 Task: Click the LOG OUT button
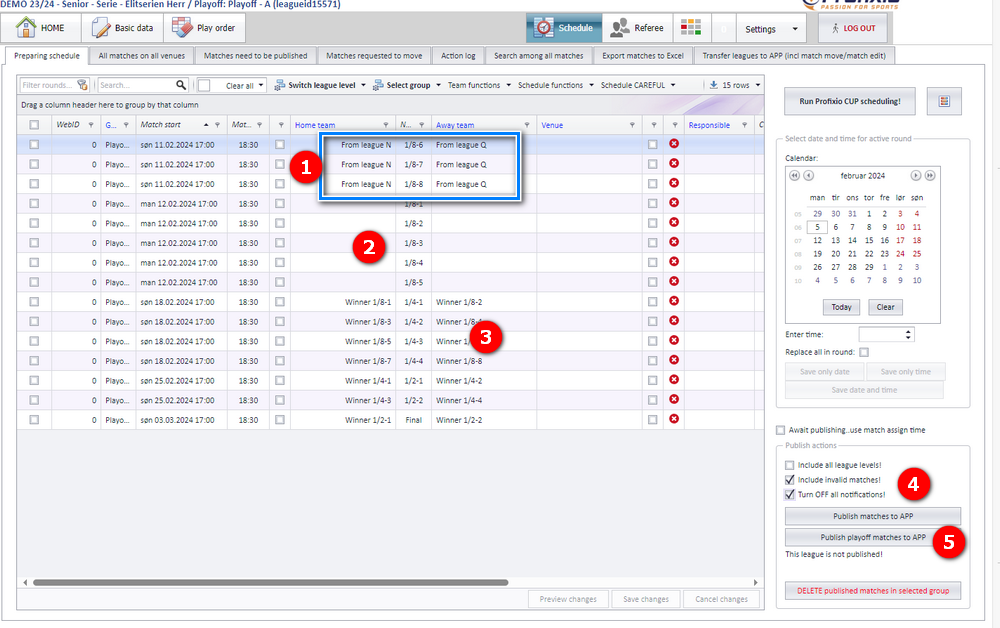click(x=853, y=28)
